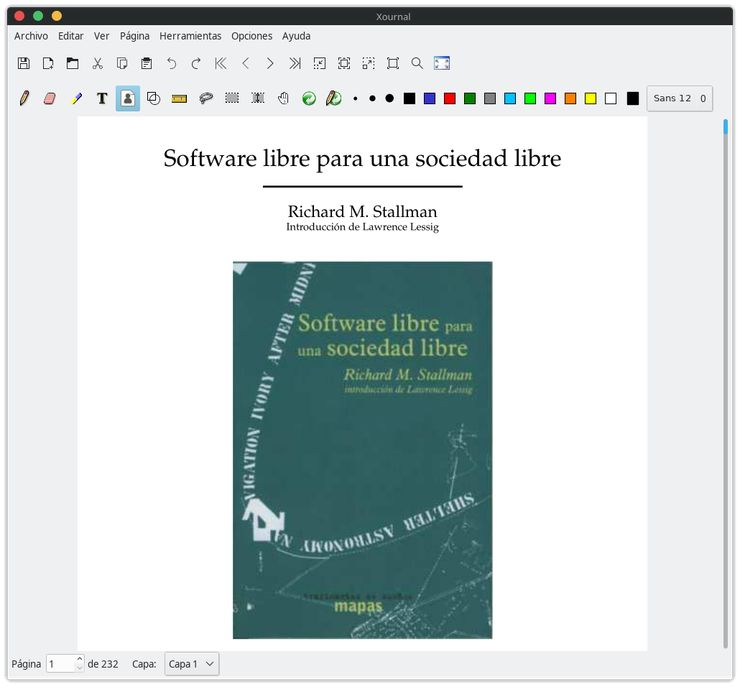740x687 pixels.
Task: Restore default tool with the green arrow
Action: [309, 98]
